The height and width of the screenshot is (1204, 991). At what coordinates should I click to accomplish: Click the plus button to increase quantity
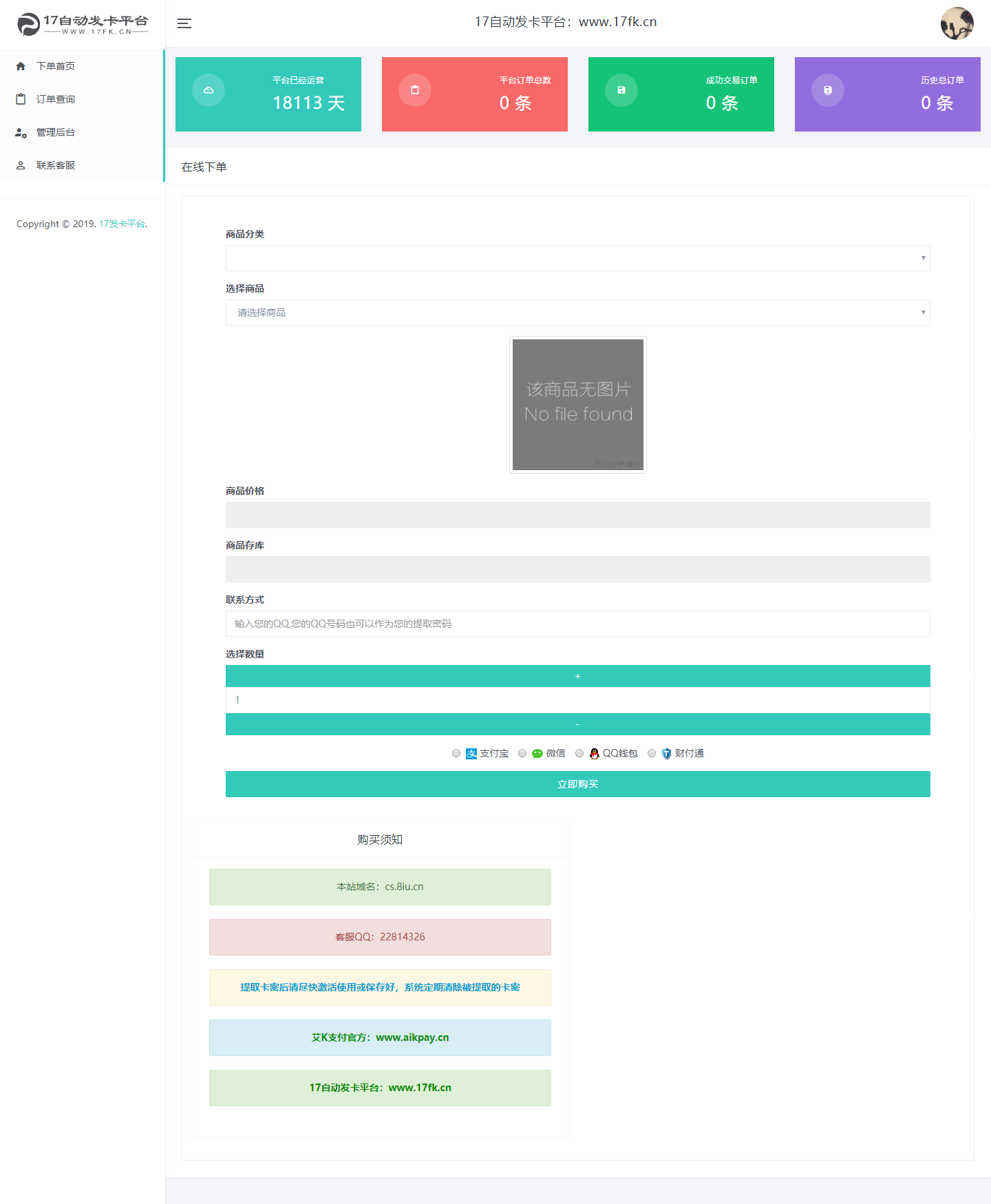pyautogui.click(x=578, y=676)
